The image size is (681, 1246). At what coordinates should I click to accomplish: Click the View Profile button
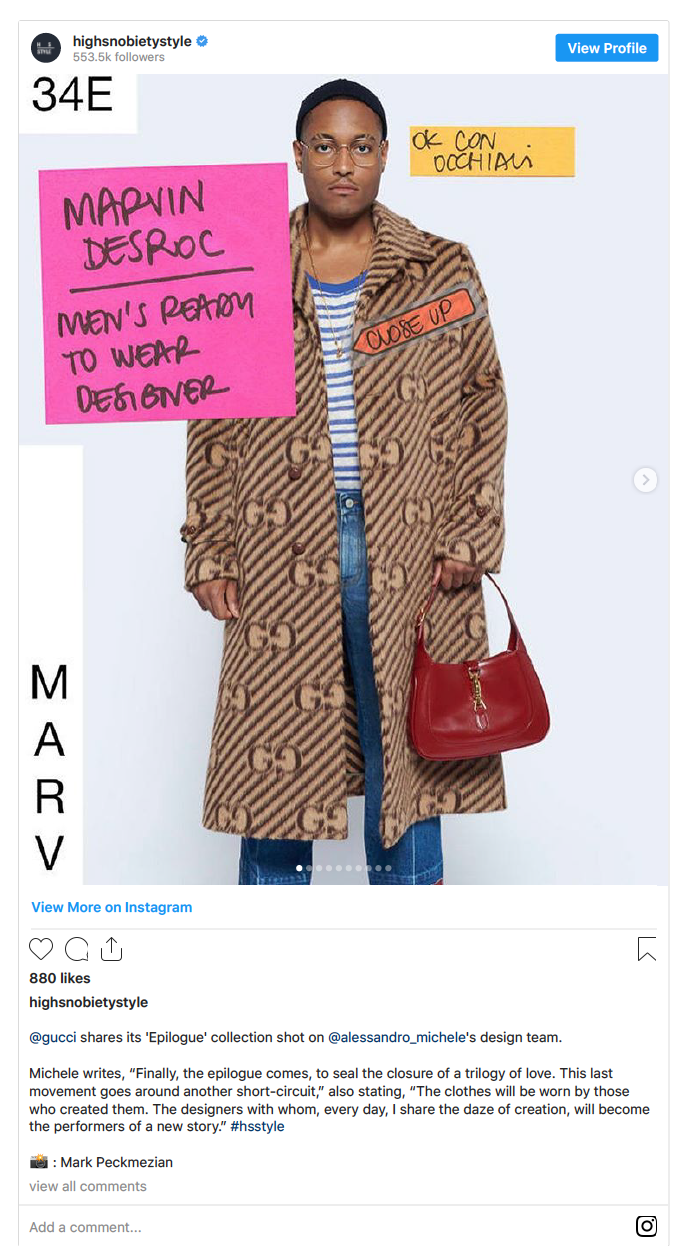pyautogui.click(x=607, y=48)
